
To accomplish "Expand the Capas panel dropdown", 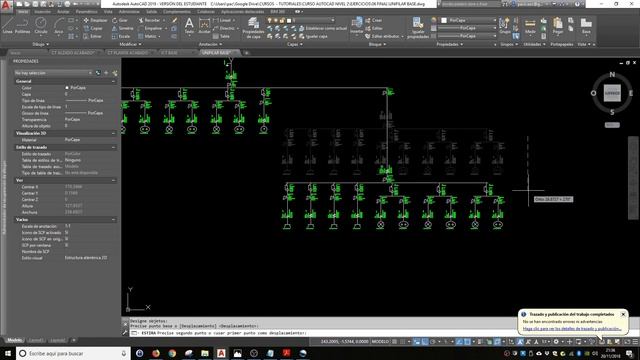I will [x=295, y=44].
